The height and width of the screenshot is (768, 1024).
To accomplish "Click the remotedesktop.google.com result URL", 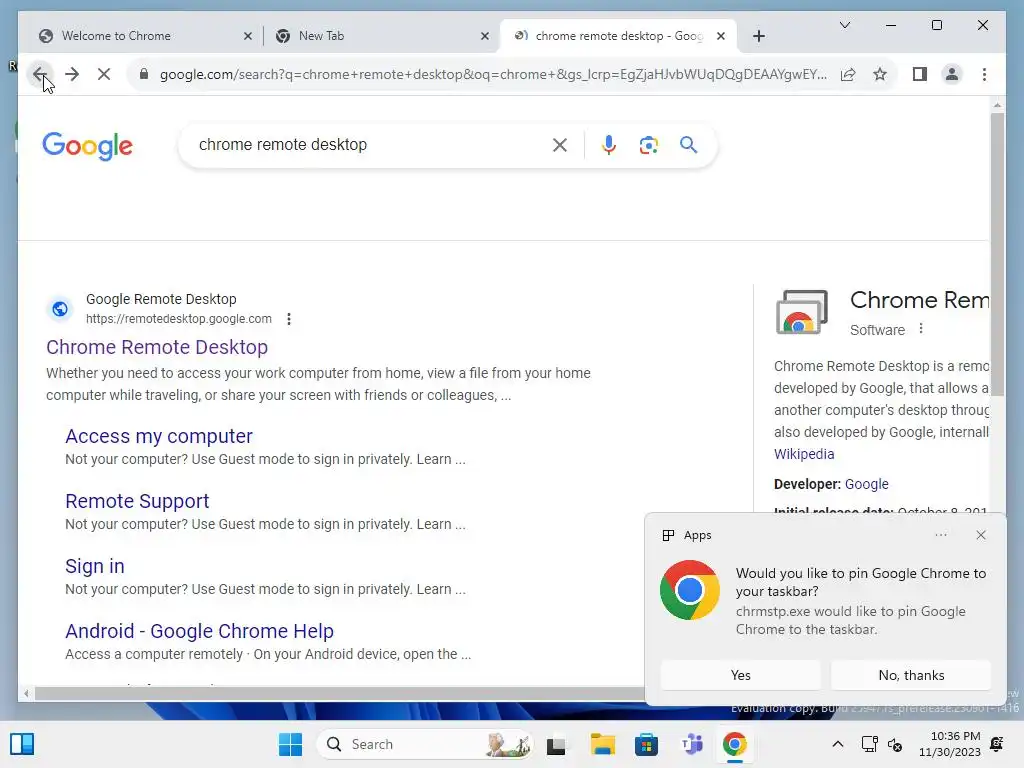I will (x=179, y=319).
